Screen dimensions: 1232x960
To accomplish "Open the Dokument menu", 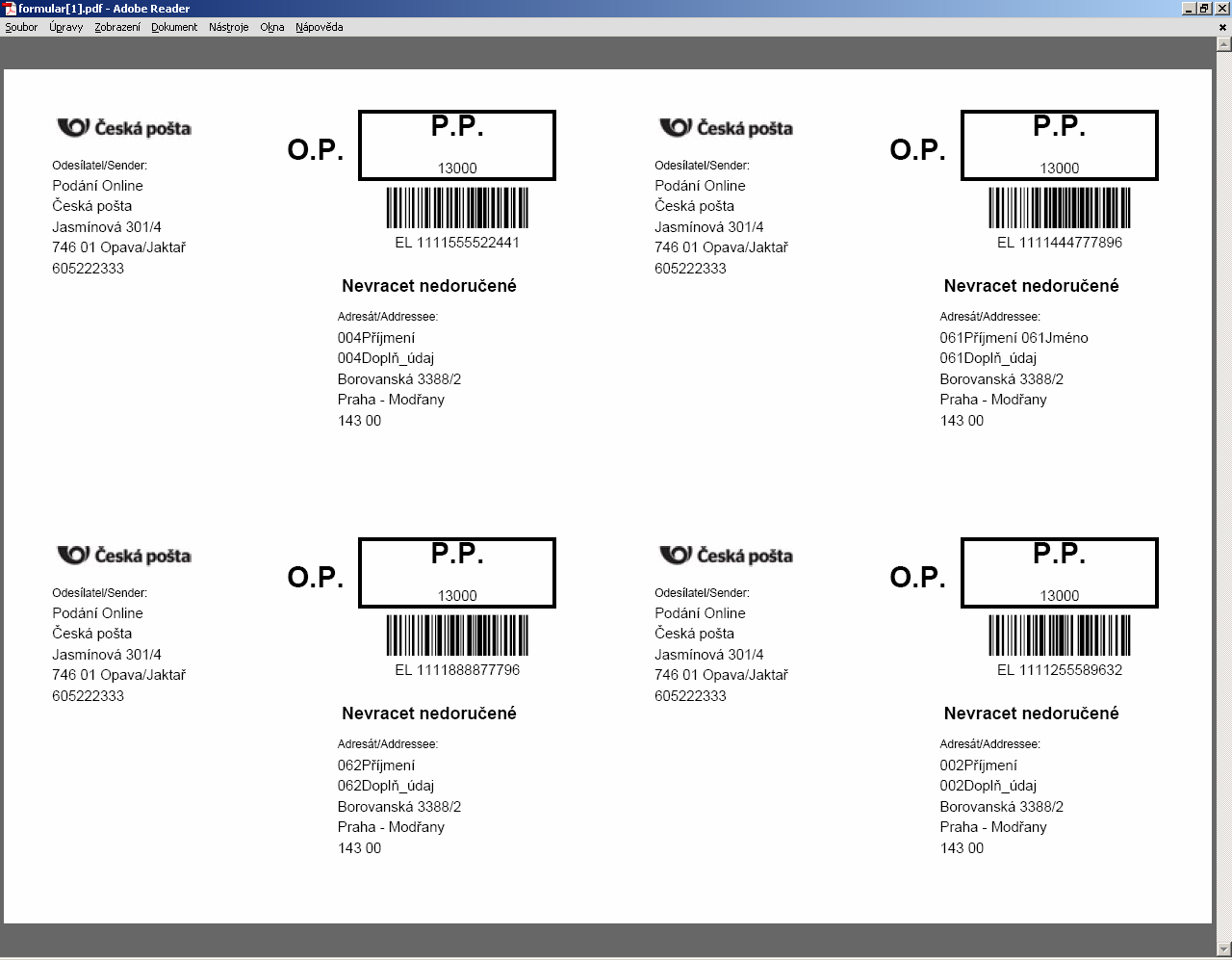I will pos(174,27).
